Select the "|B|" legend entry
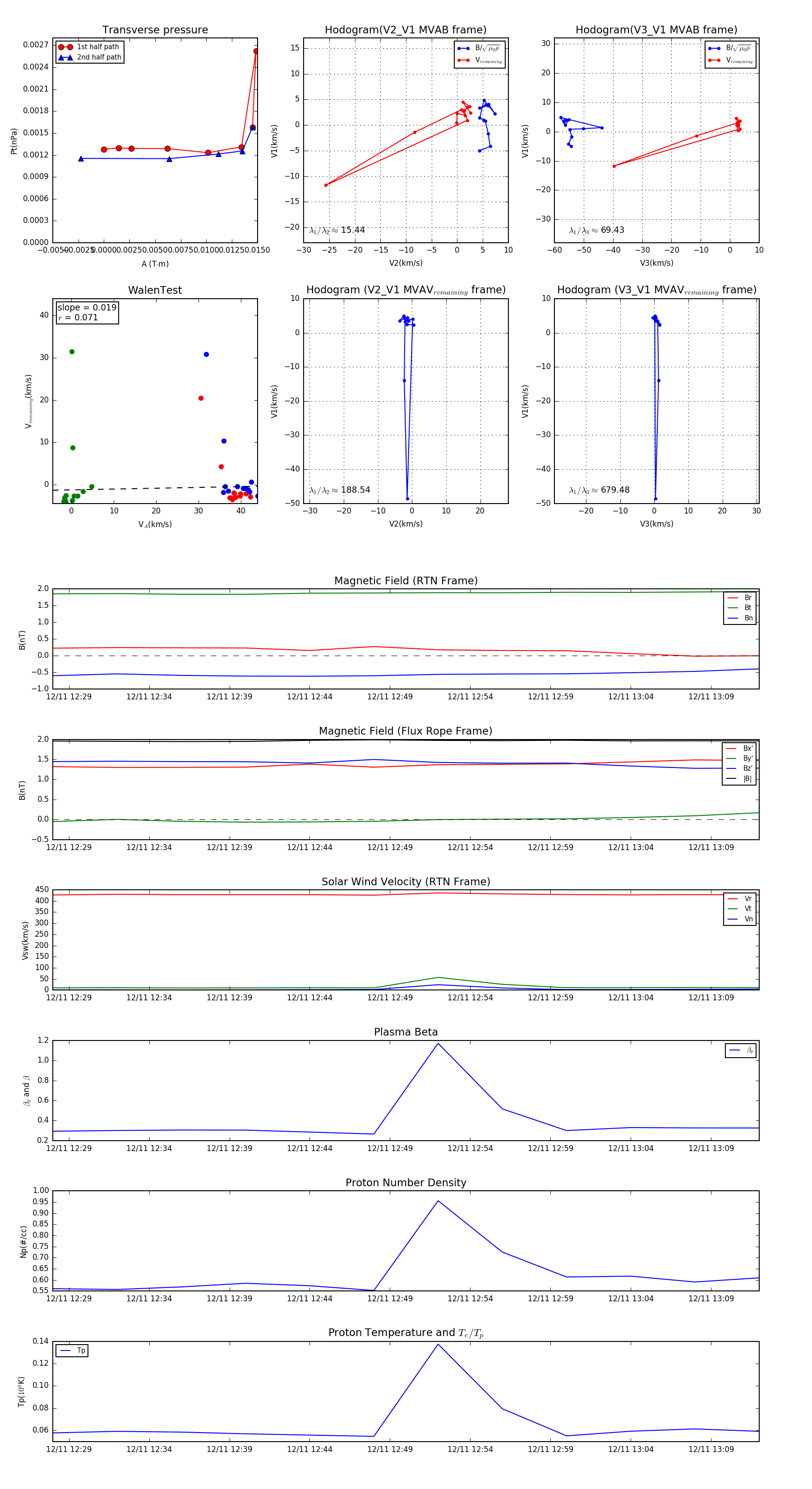Image resolution: width=812 pixels, height=1489 pixels. (739, 779)
